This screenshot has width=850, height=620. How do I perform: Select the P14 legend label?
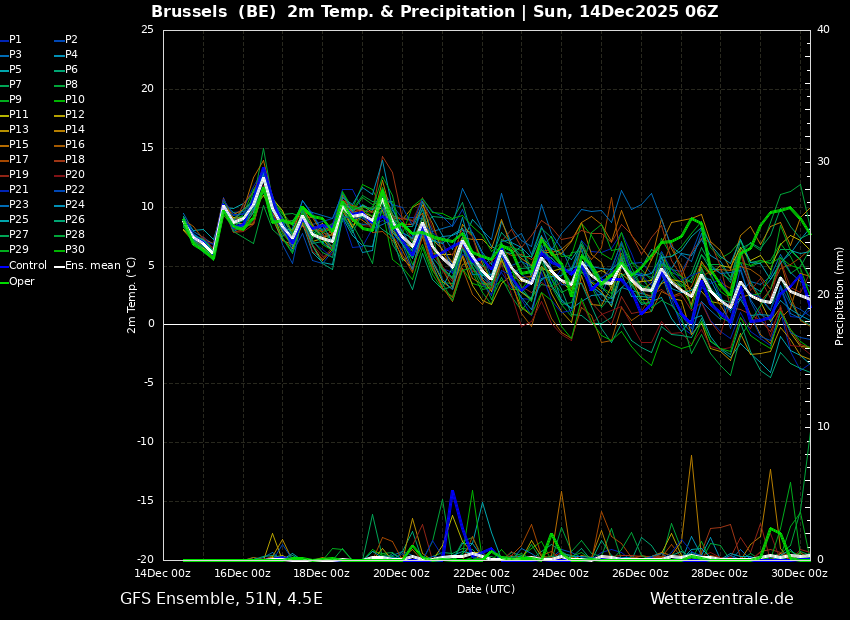(75, 130)
